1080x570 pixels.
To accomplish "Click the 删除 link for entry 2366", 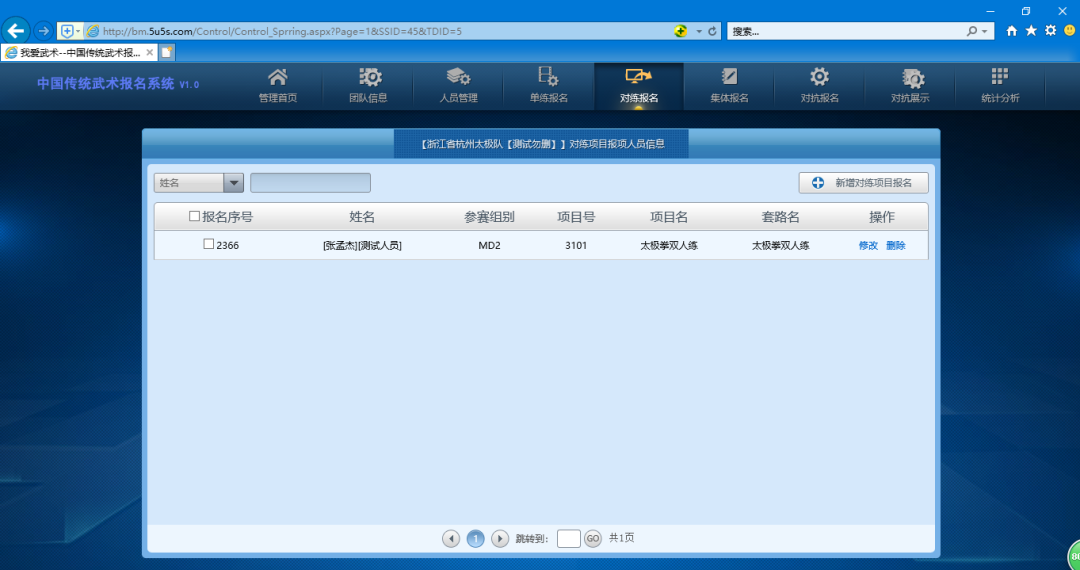I will (895, 245).
